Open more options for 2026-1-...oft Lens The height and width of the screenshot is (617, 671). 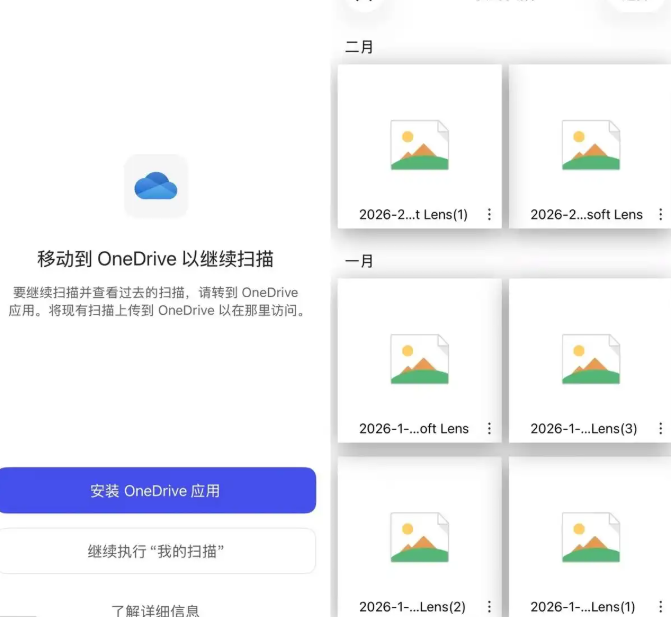tap(489, 428)
